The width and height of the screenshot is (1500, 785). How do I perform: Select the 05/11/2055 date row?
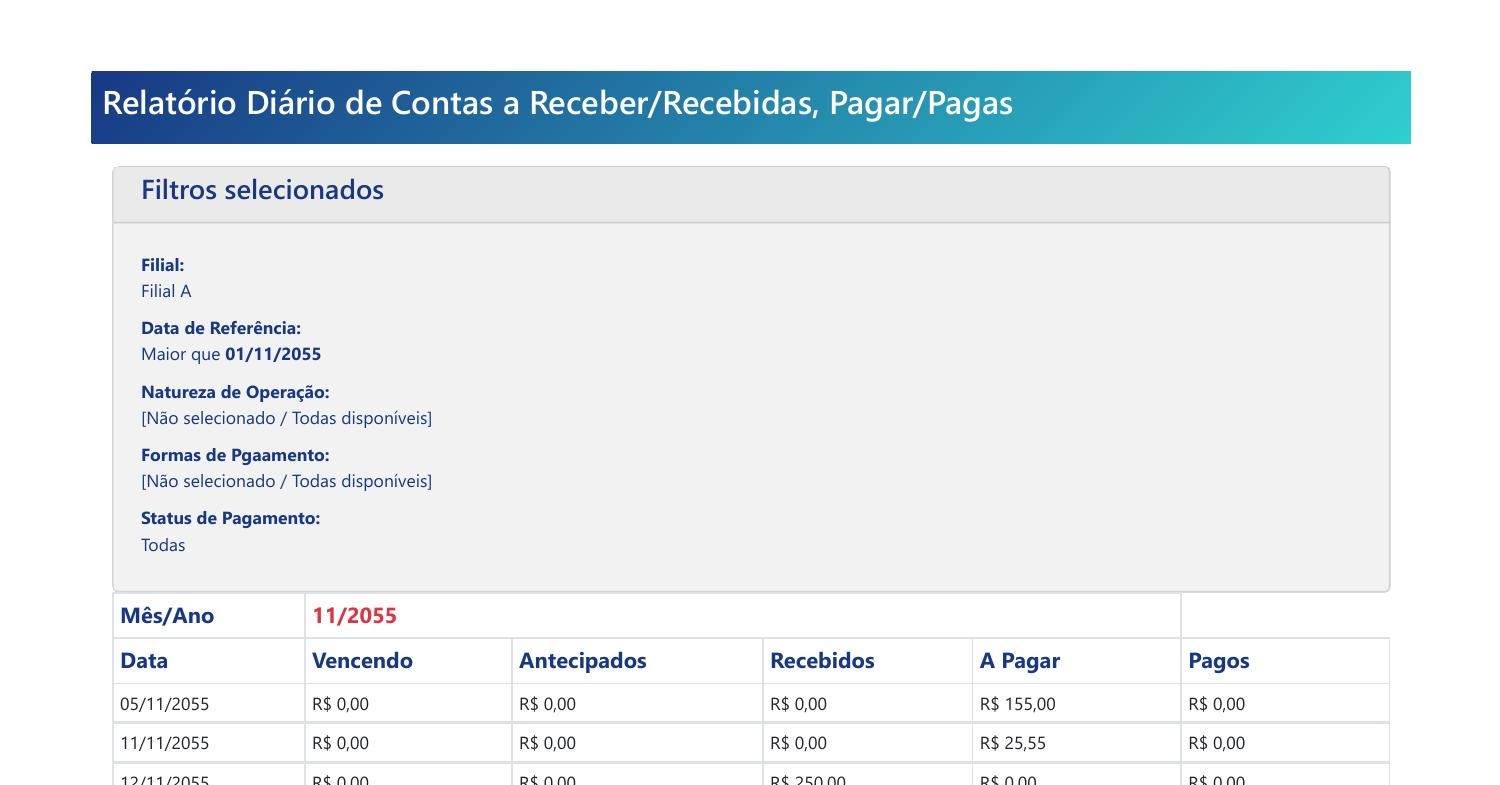(x=165, y=704)
